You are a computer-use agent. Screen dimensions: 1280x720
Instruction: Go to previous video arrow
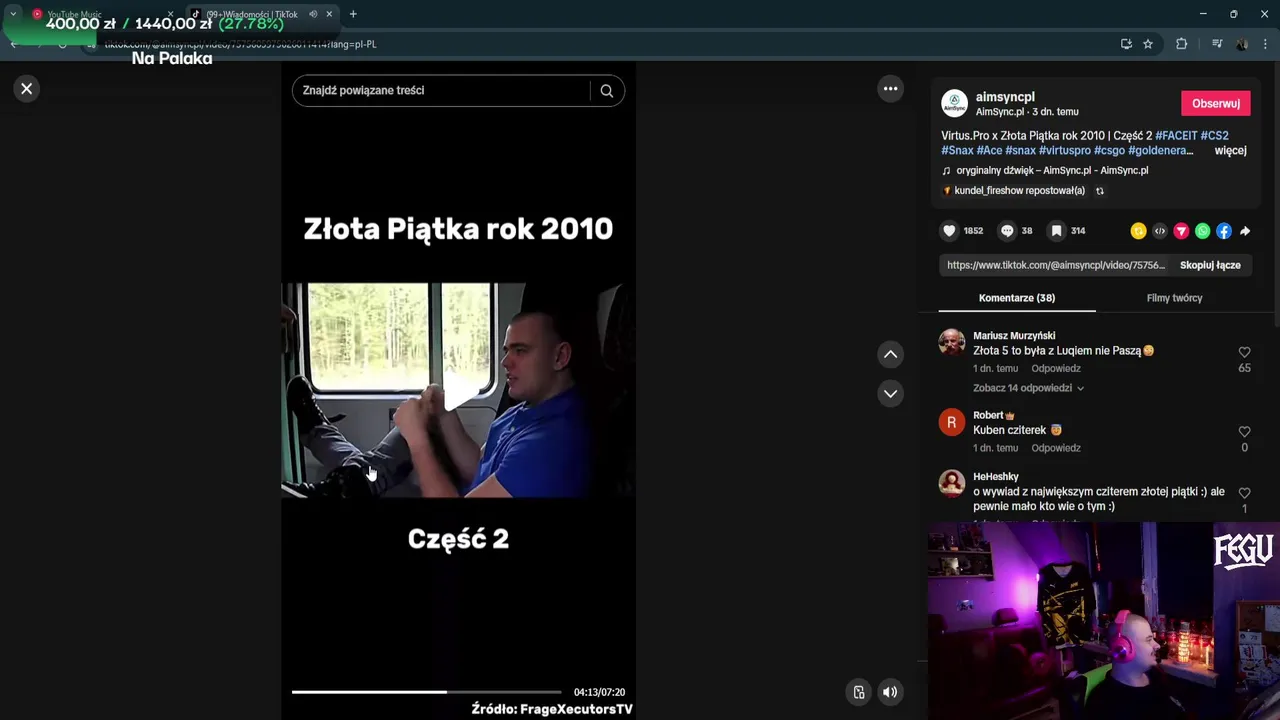890,354
